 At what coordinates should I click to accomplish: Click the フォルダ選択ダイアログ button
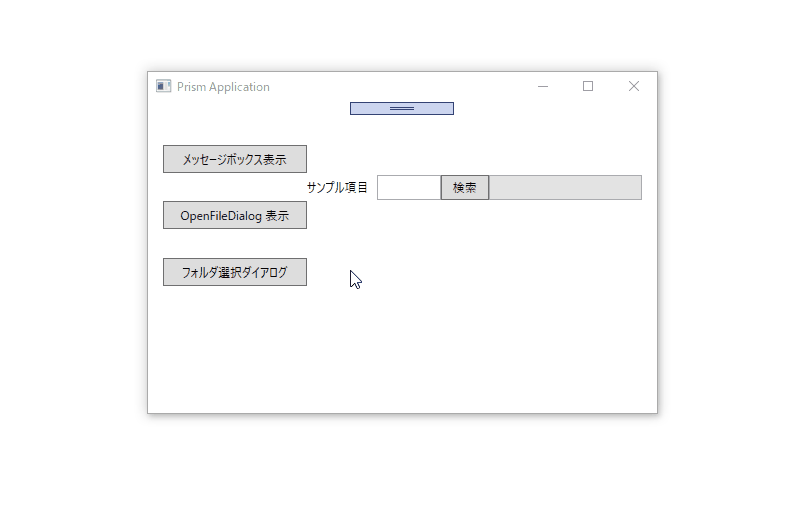coord(235,272)
